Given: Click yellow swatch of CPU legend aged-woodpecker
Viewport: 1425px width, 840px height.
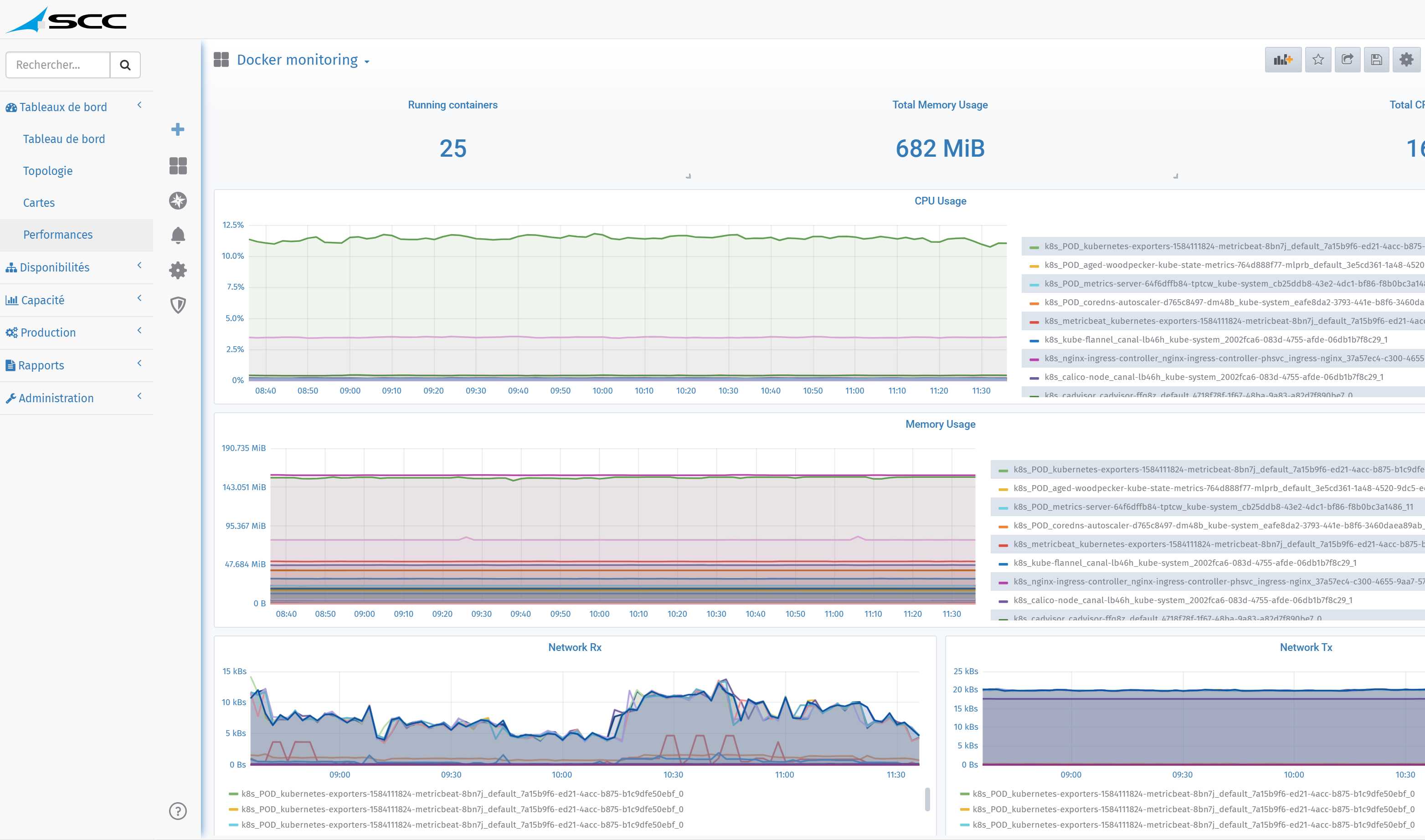Looking at the screenshot, I should [x=1034, y=266].
